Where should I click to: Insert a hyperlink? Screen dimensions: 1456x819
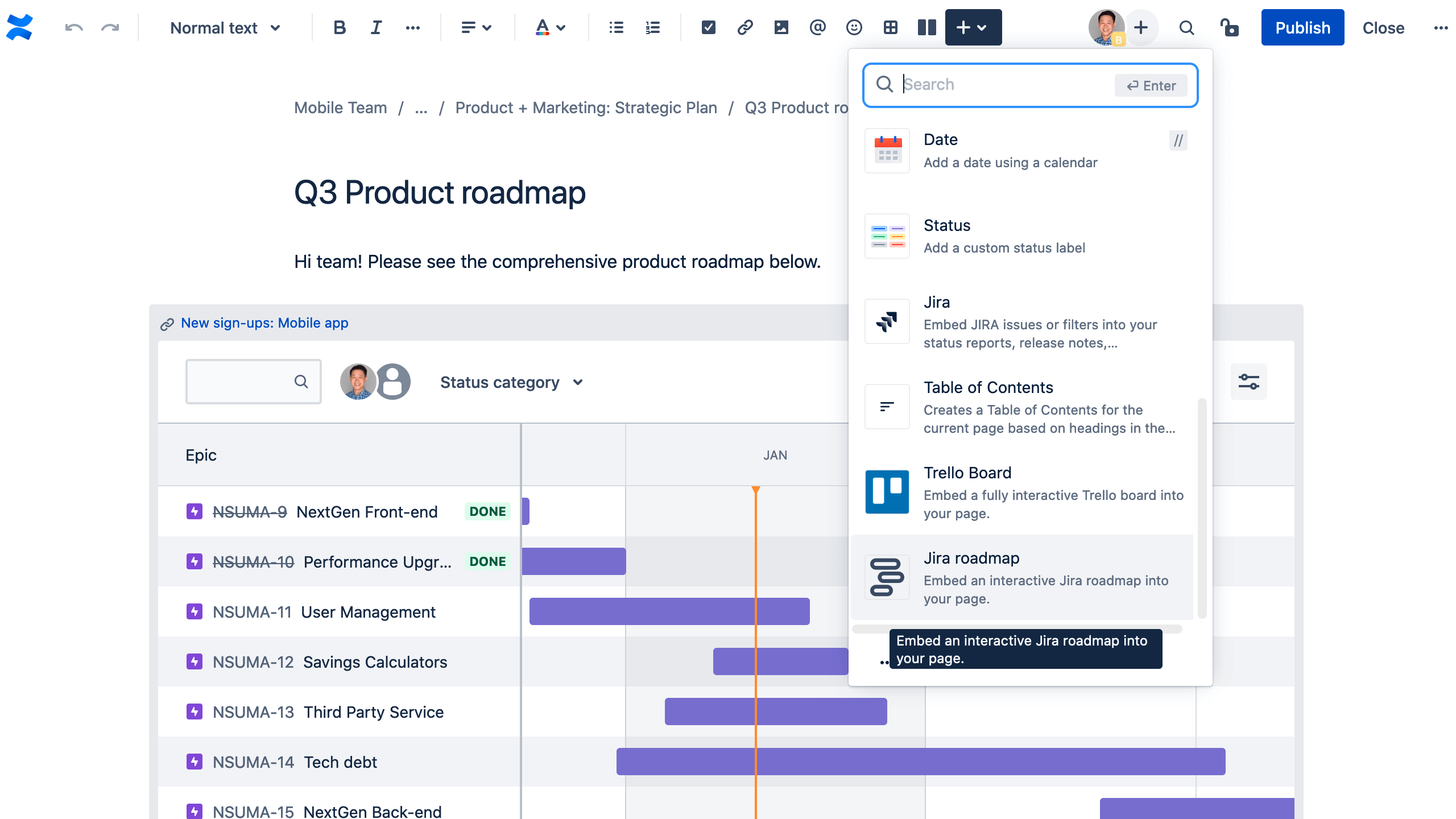[x=744, y=27]
